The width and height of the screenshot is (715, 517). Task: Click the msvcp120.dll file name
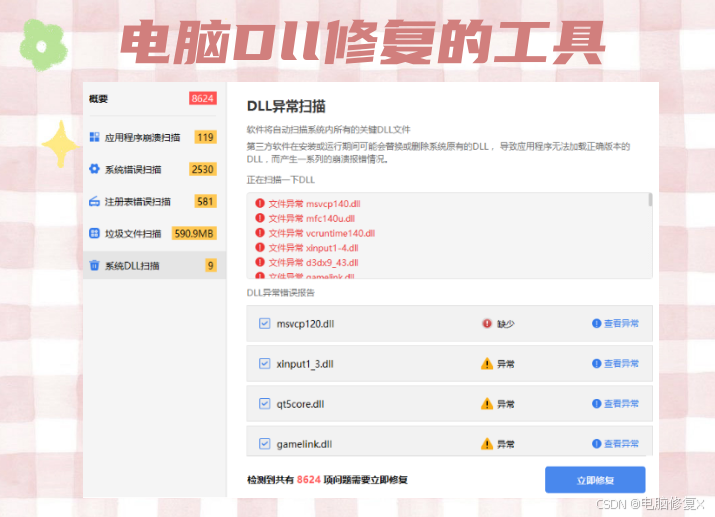click(x=305, y=324)
